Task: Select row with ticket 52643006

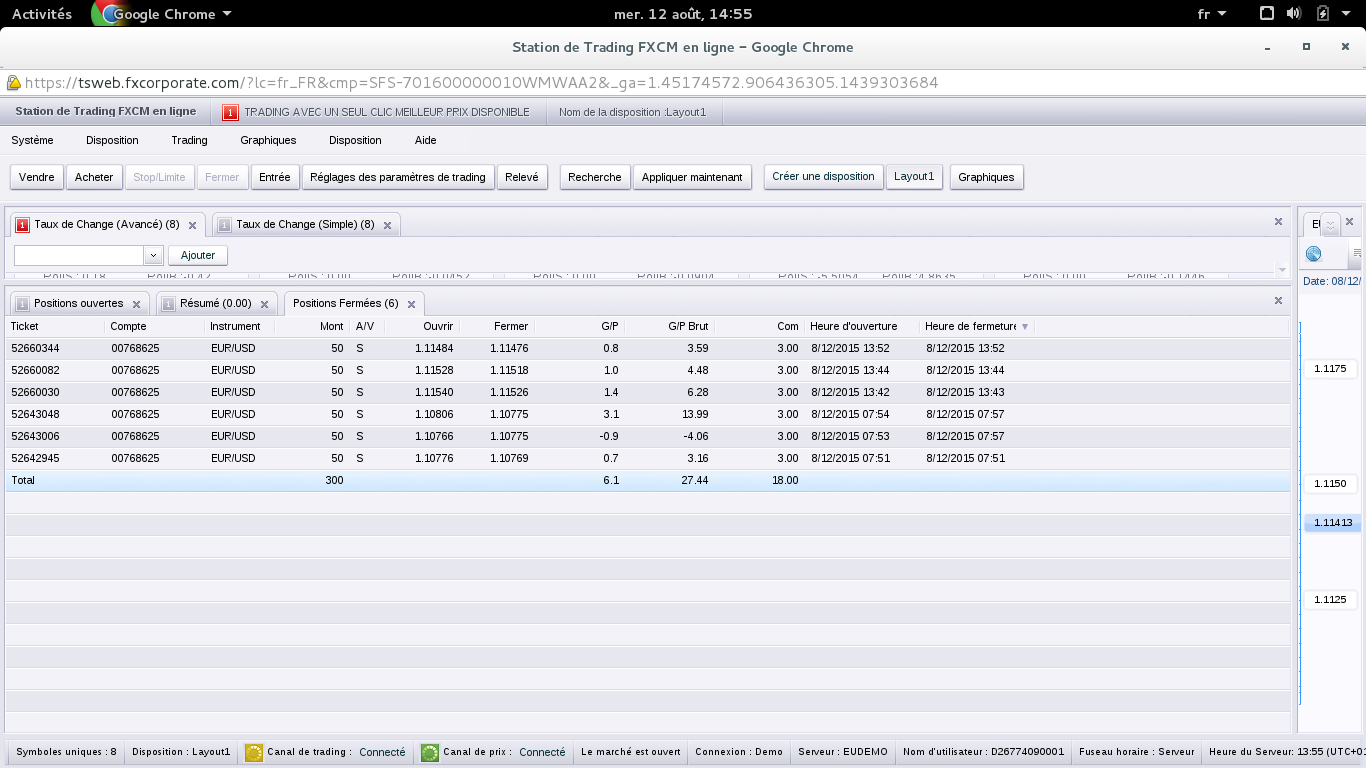Action: [648, 436]
